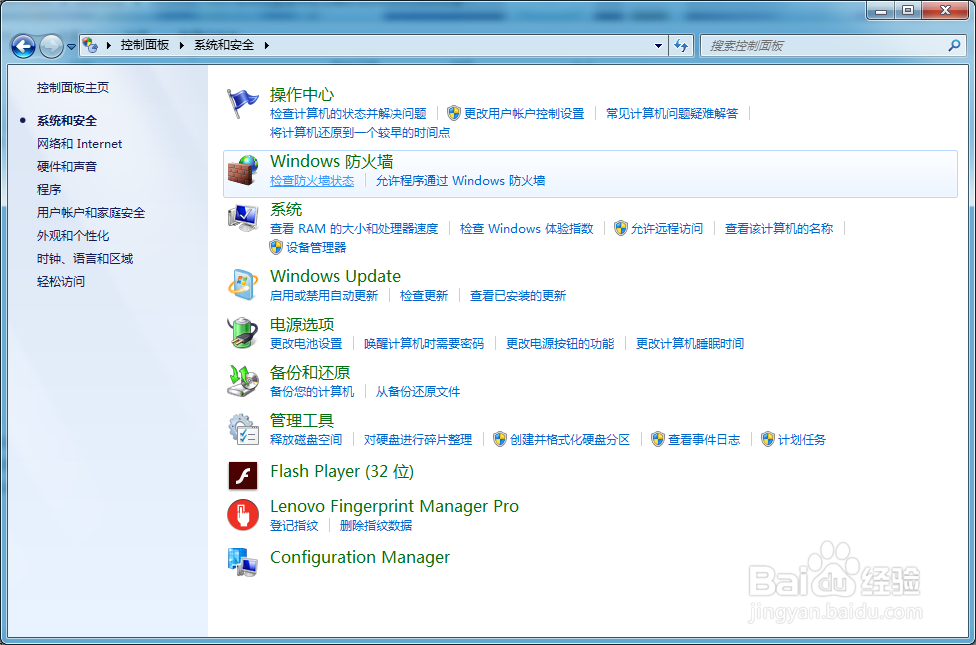Click shield icon beside 设备管理器
The height and width of the screenshot is (645, 976).
[276, 247]
